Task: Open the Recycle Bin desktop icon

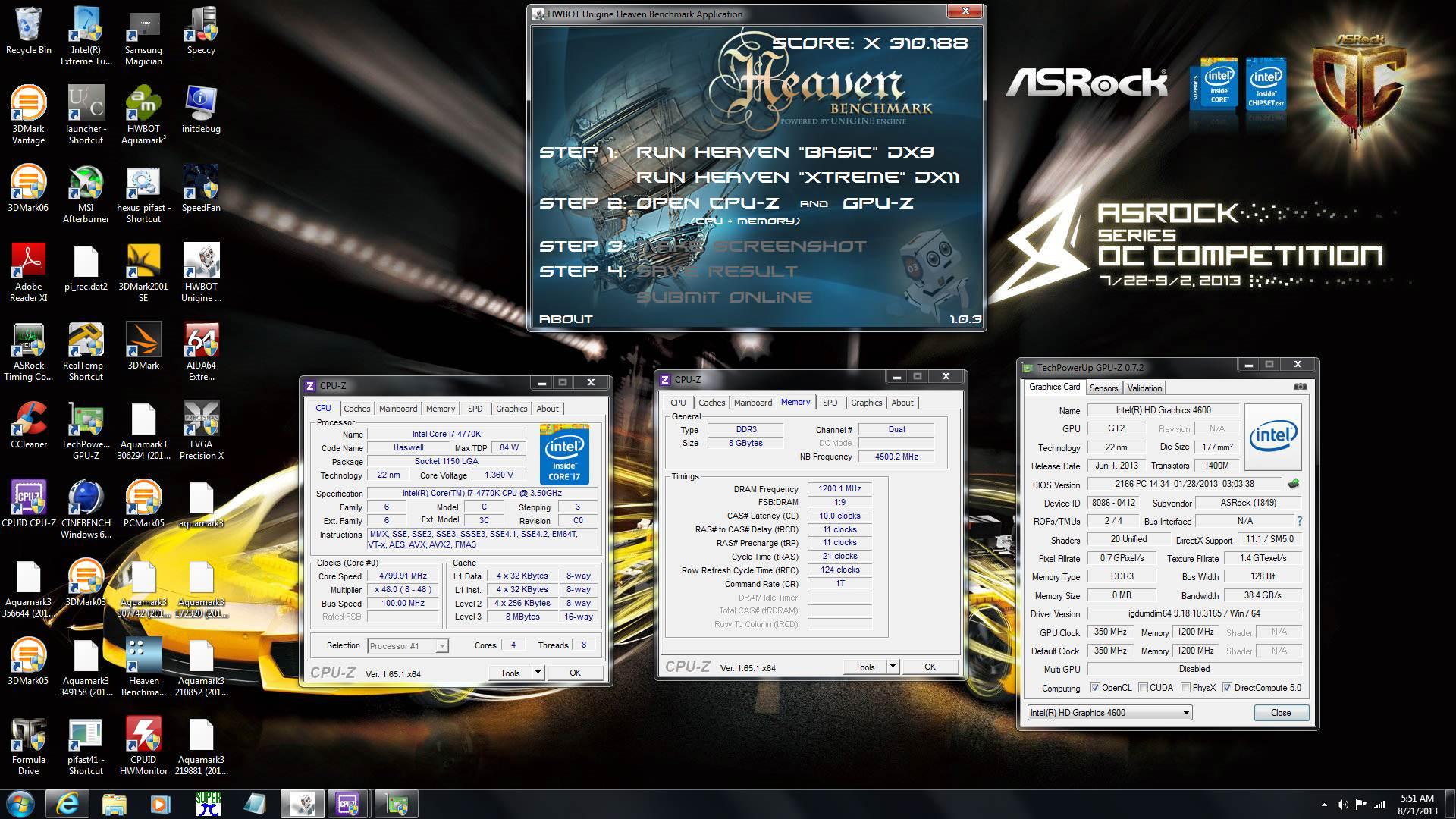Action: (x=28, y=32)
